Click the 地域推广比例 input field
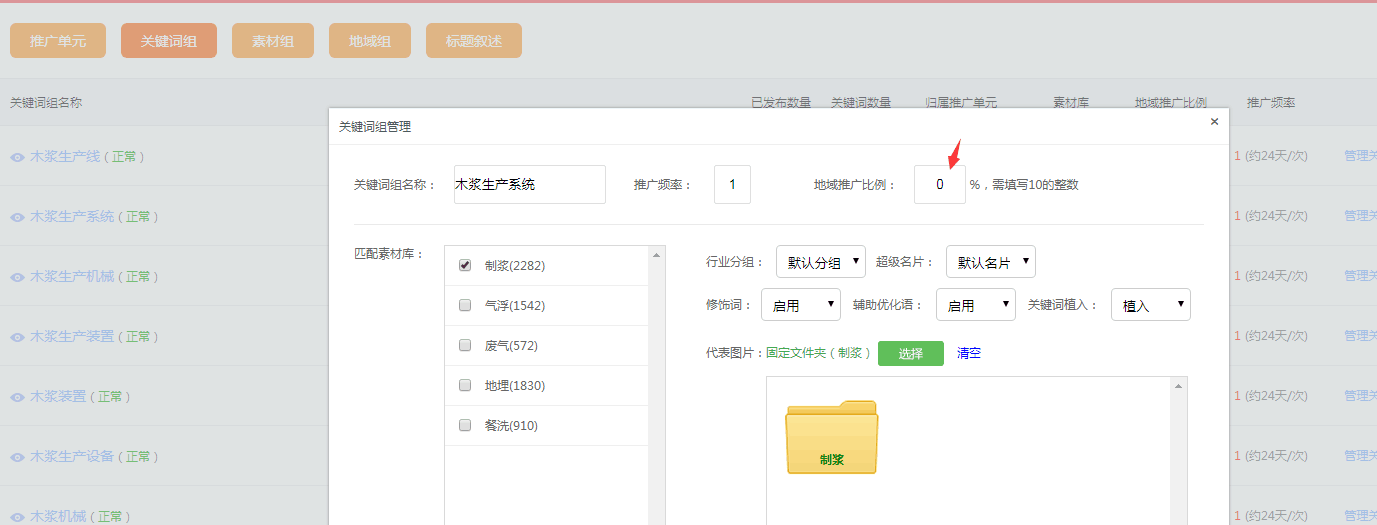The height and width of the screenshot is (525, 1377). point(939,185)
